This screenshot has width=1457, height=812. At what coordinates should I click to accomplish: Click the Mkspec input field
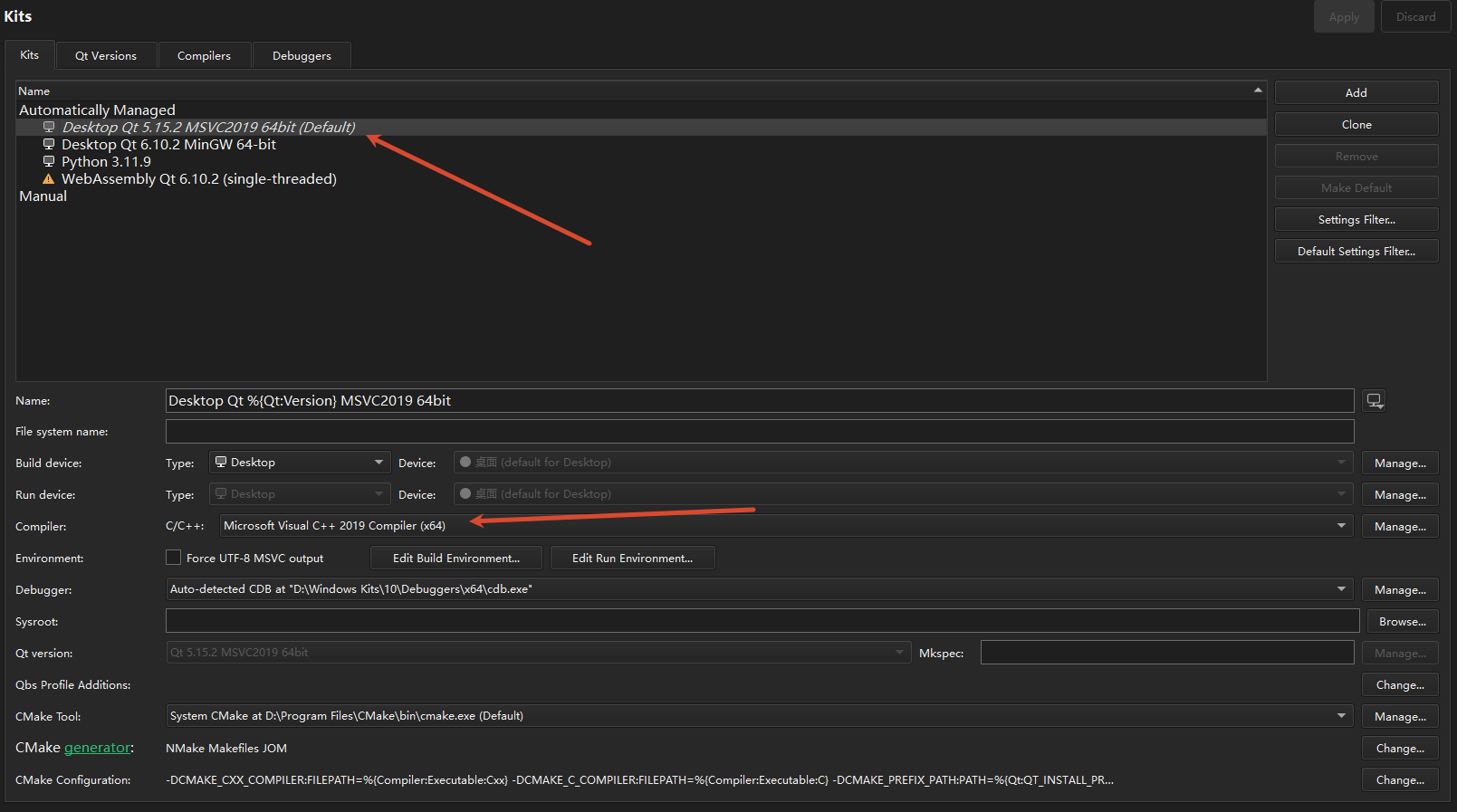click(x=1167, y=653)
